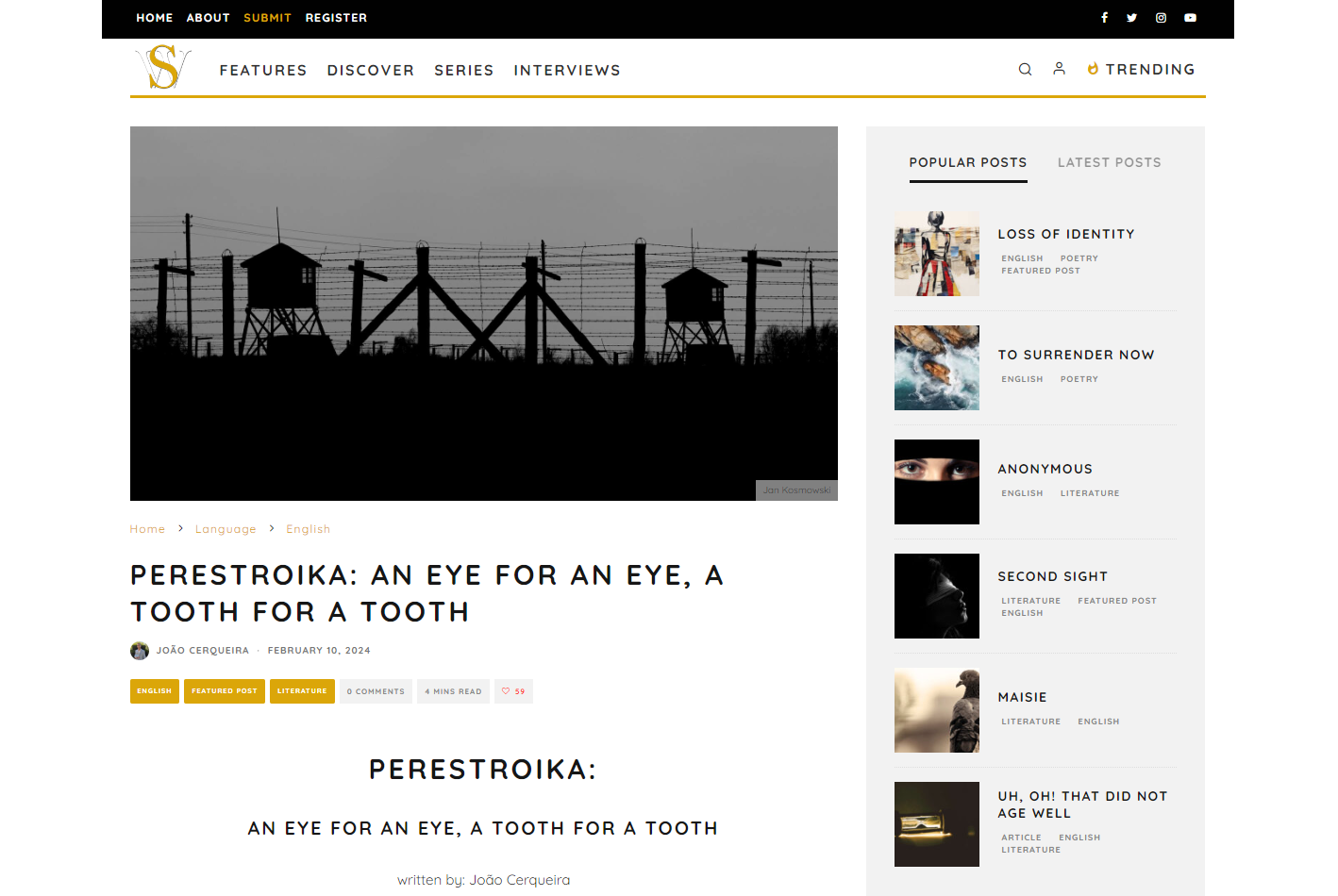Open the Loss of Identity title
The height and width of the screenshot is (896, 1338).
point(1066,234)
